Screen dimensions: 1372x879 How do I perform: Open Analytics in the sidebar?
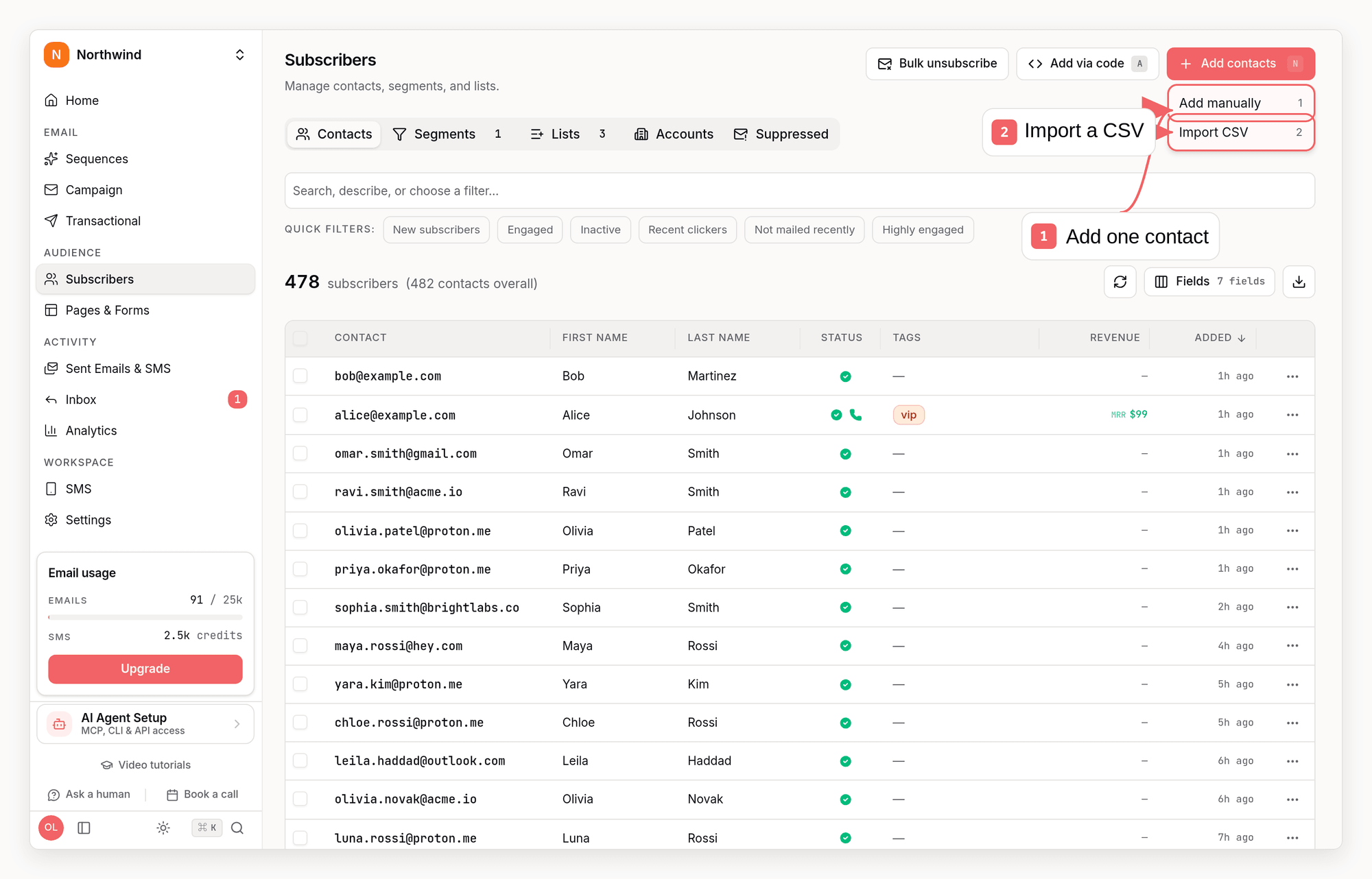[145, 431]
